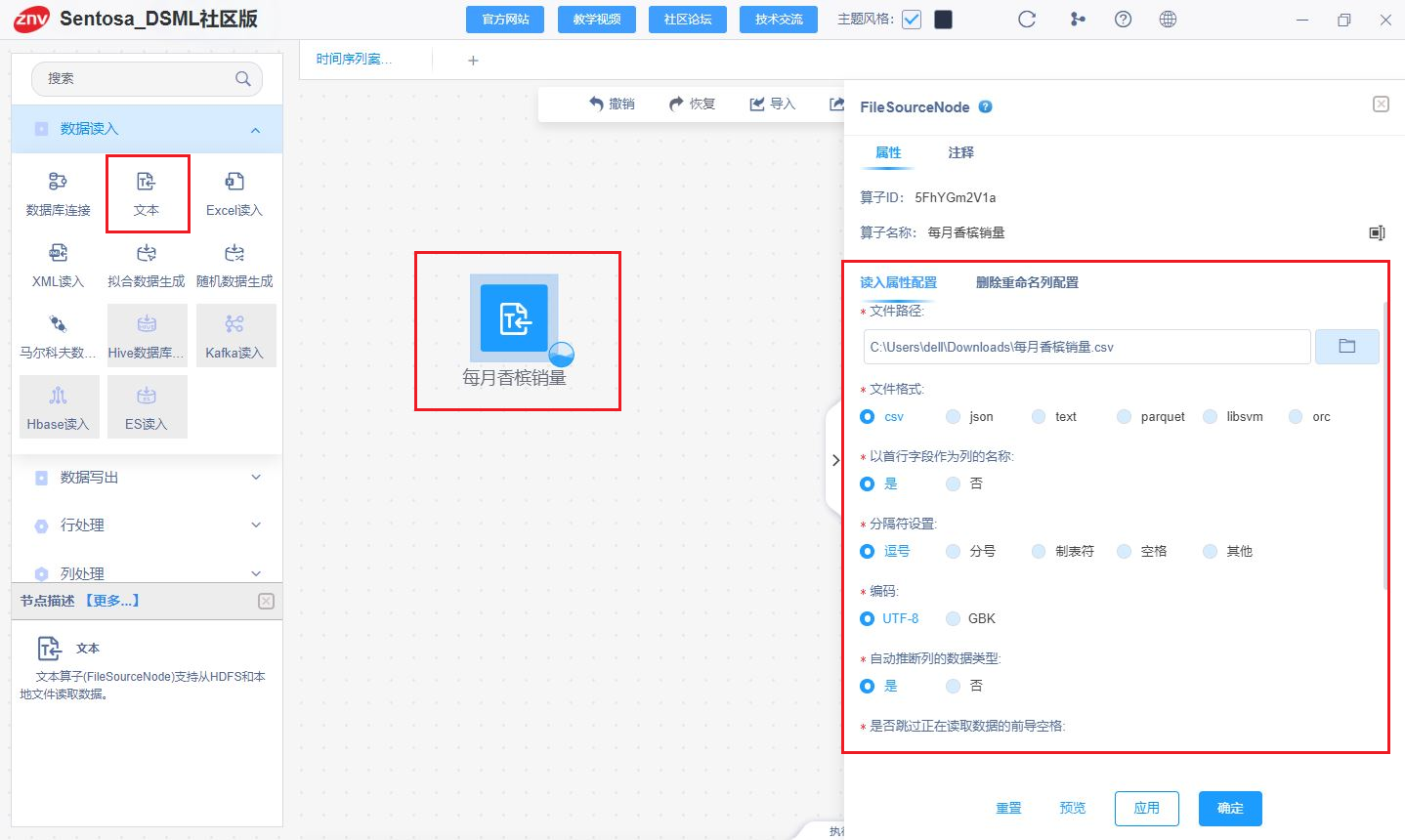This screenshot has height=840, width=1405.
Task: Click the 教学视频 button
Action: tap(597, 20)
